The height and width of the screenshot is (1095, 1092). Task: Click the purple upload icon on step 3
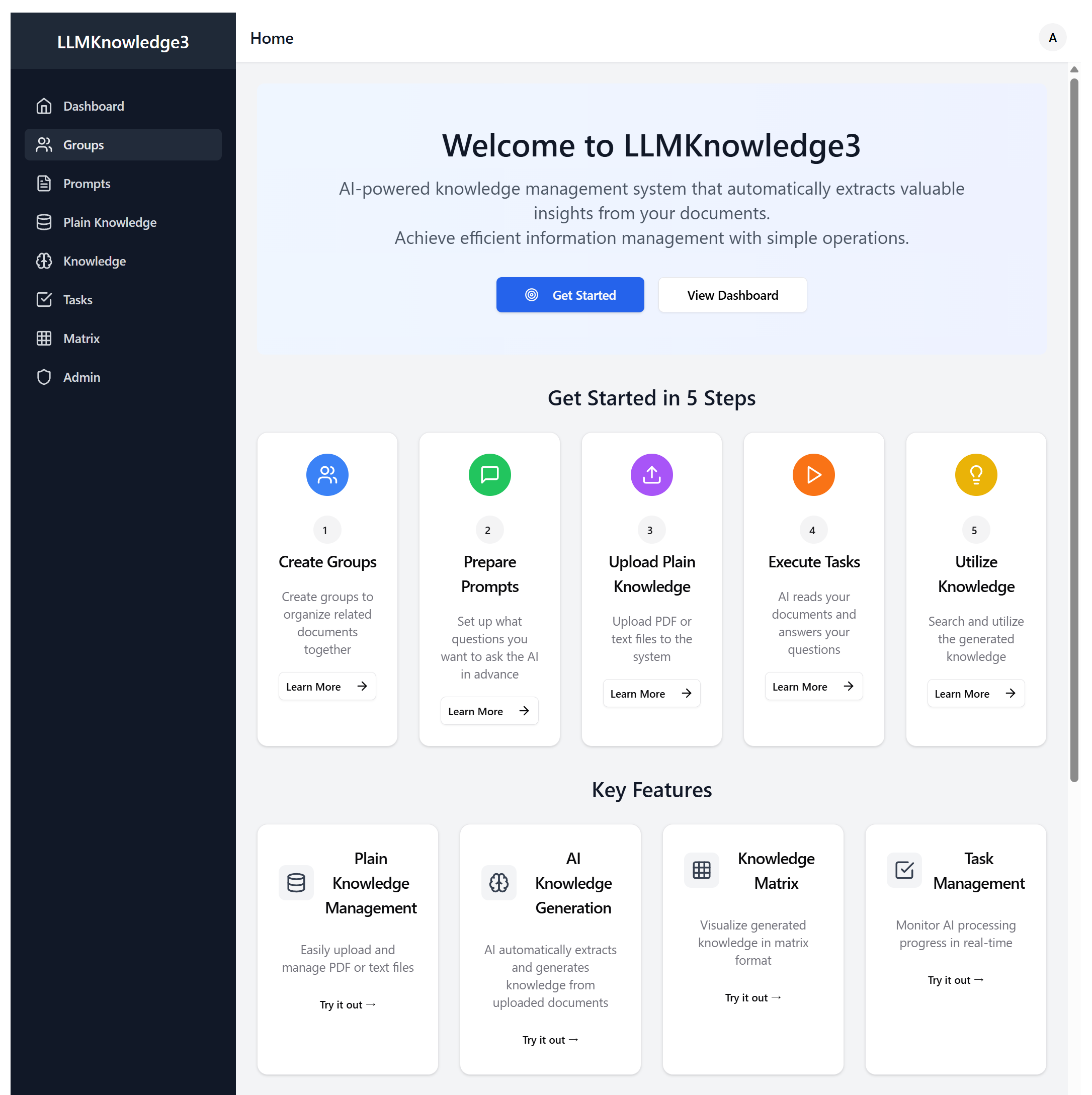click(651, 475)
